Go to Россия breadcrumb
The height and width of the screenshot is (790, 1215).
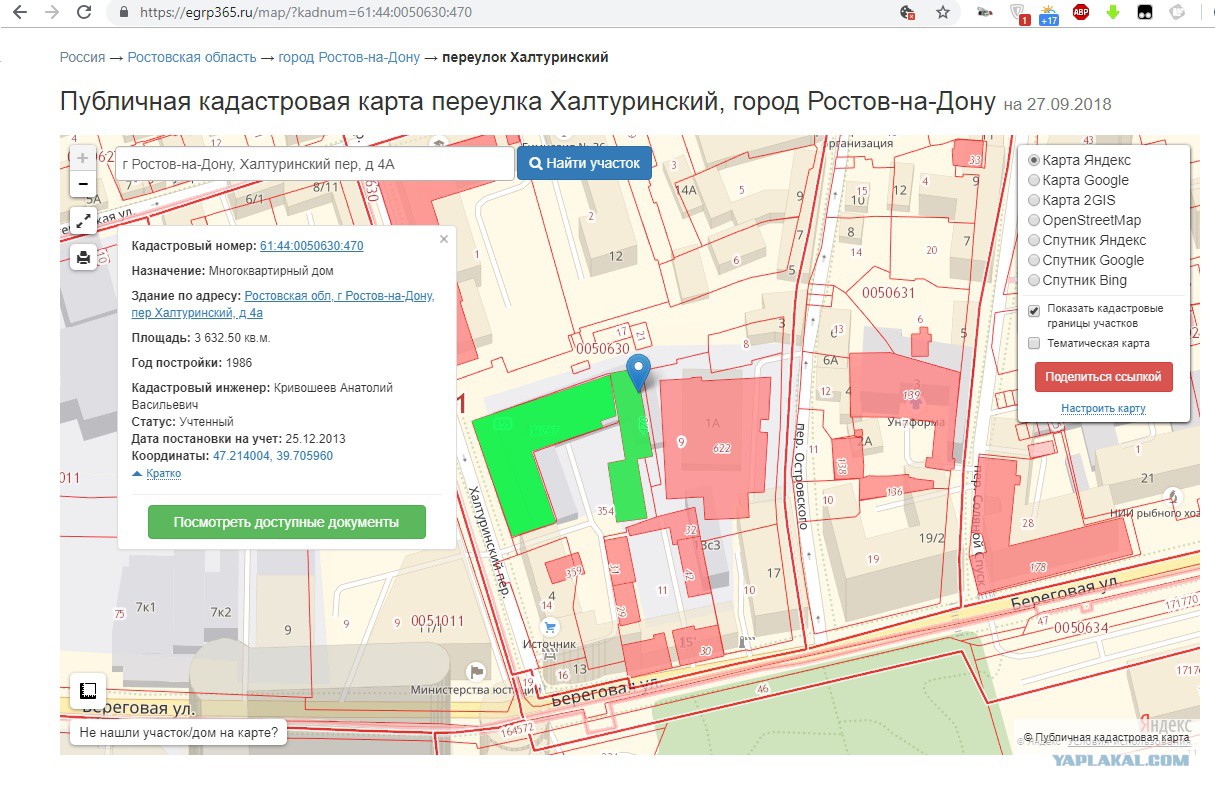tap(82, 57)
